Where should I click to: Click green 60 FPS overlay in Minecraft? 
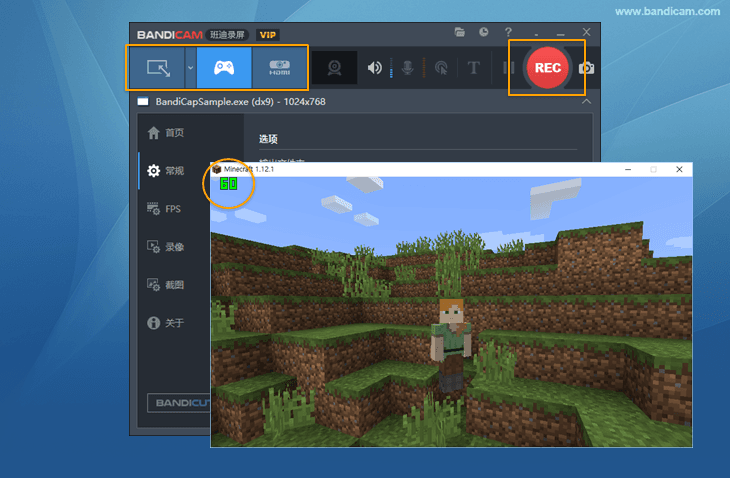pyautogui.click(x=228, y=184)
